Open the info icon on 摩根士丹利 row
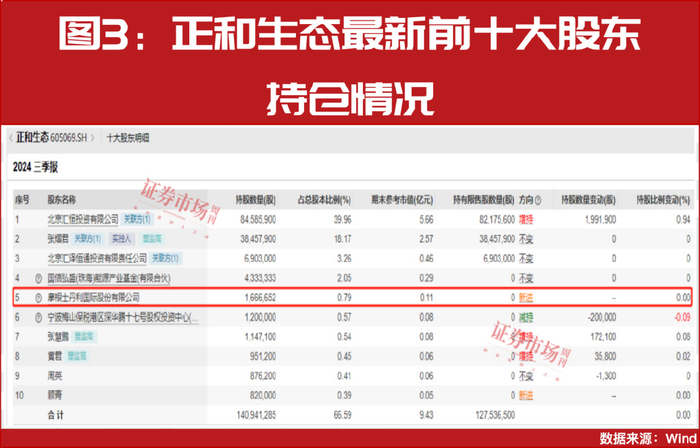The height and width of the screenshot is (448, 700). [39, 298]
